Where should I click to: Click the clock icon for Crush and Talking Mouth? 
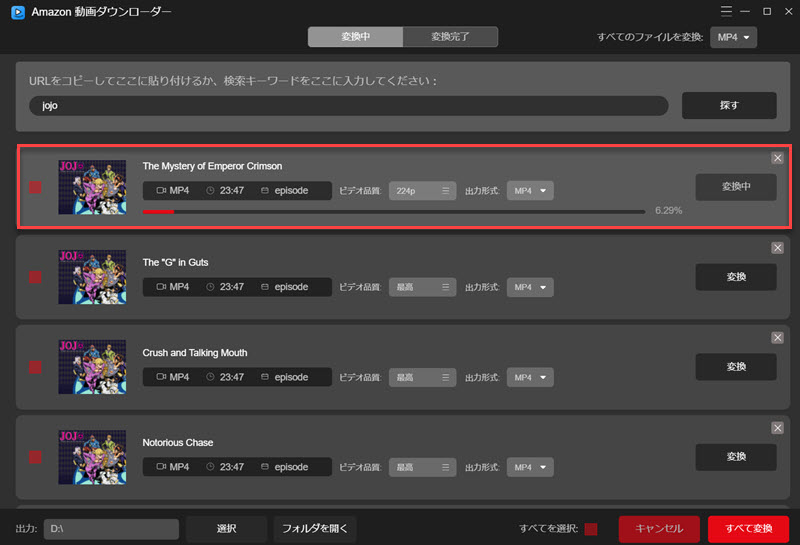210,377
